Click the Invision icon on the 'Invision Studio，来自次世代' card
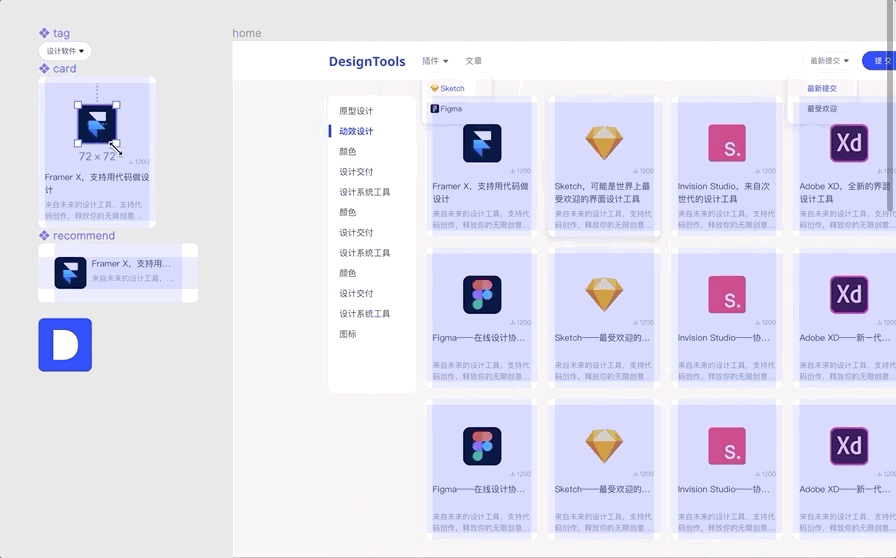The height and width of the screenshot is (558, 896). 727,143
